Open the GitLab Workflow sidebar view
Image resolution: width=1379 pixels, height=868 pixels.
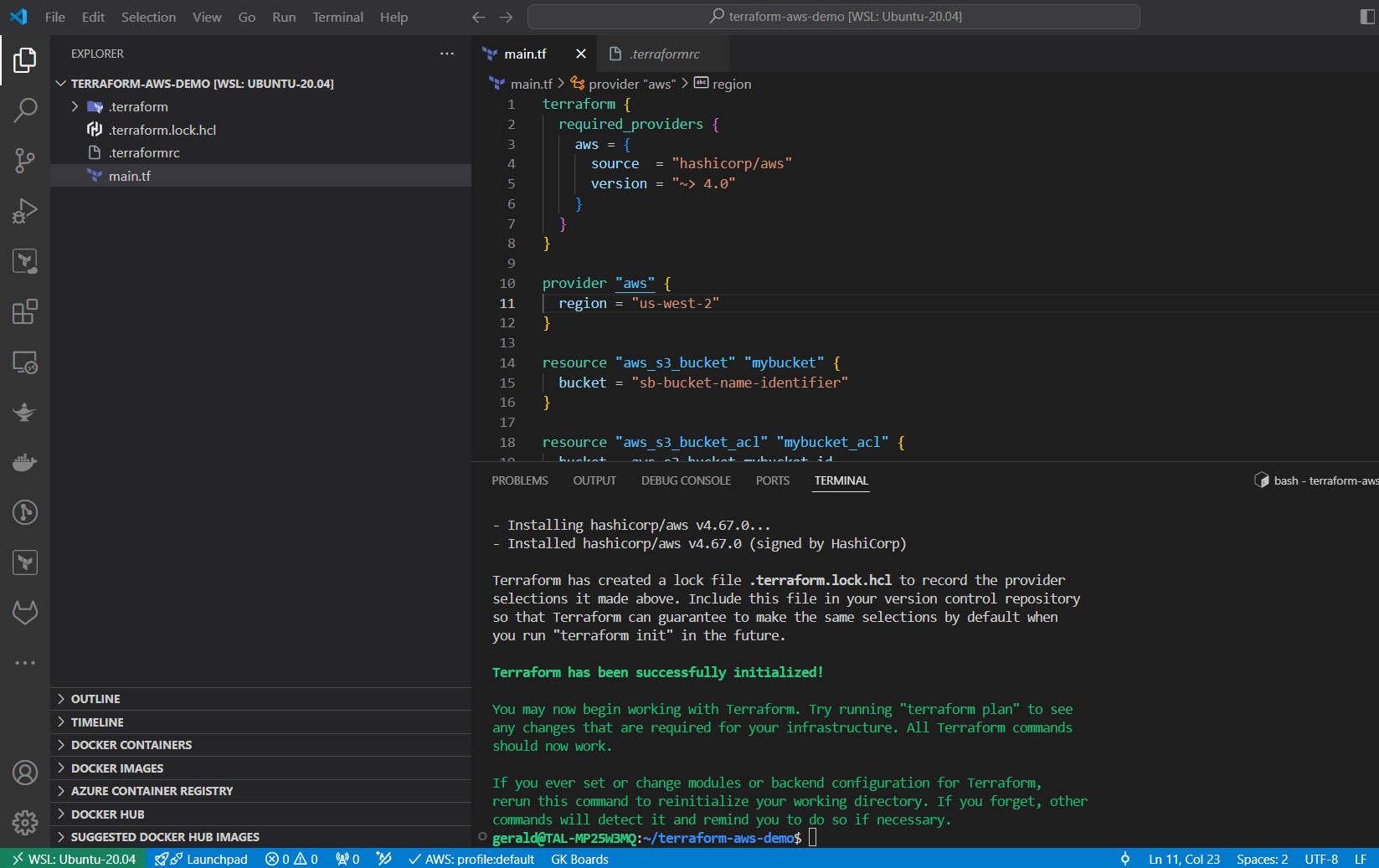pos(25,612)
